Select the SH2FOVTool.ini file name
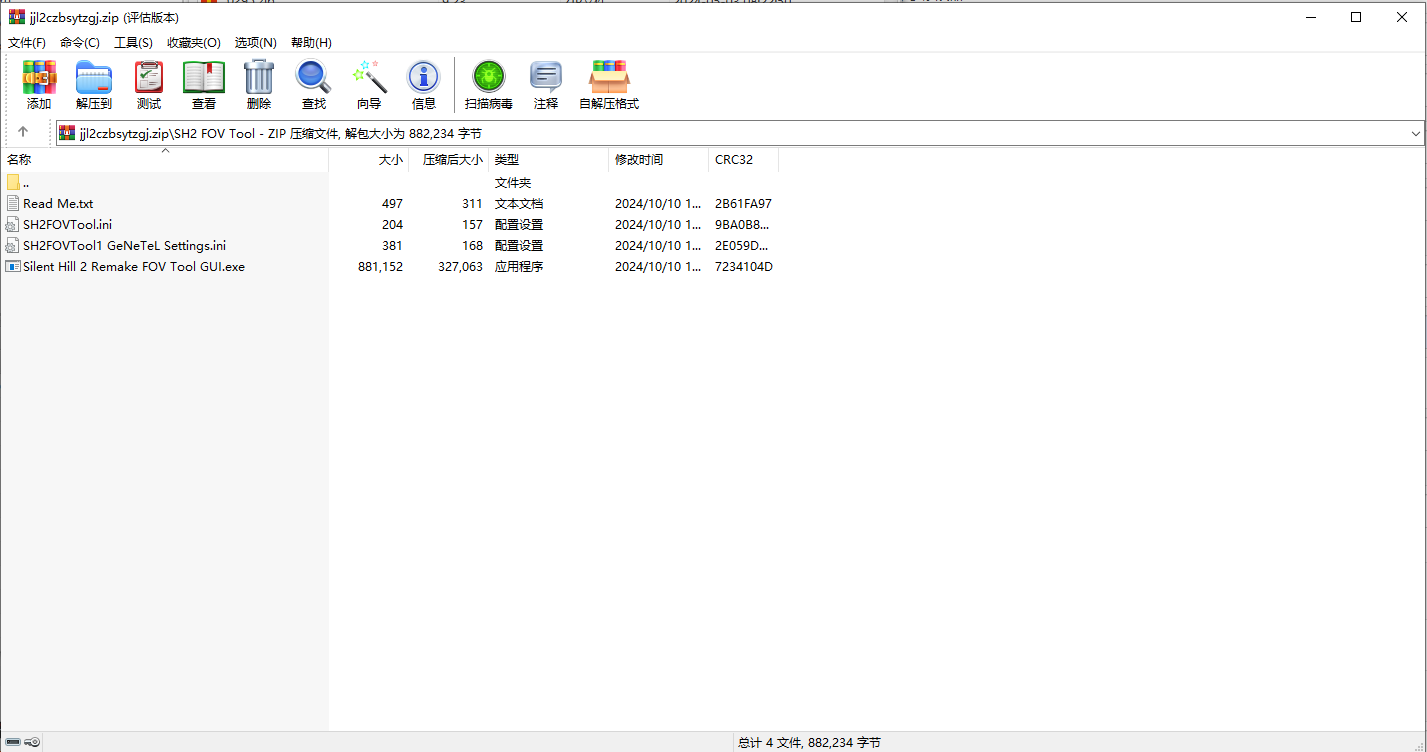The width and height of the screenshot is (1427, 752). coord(68,224)
